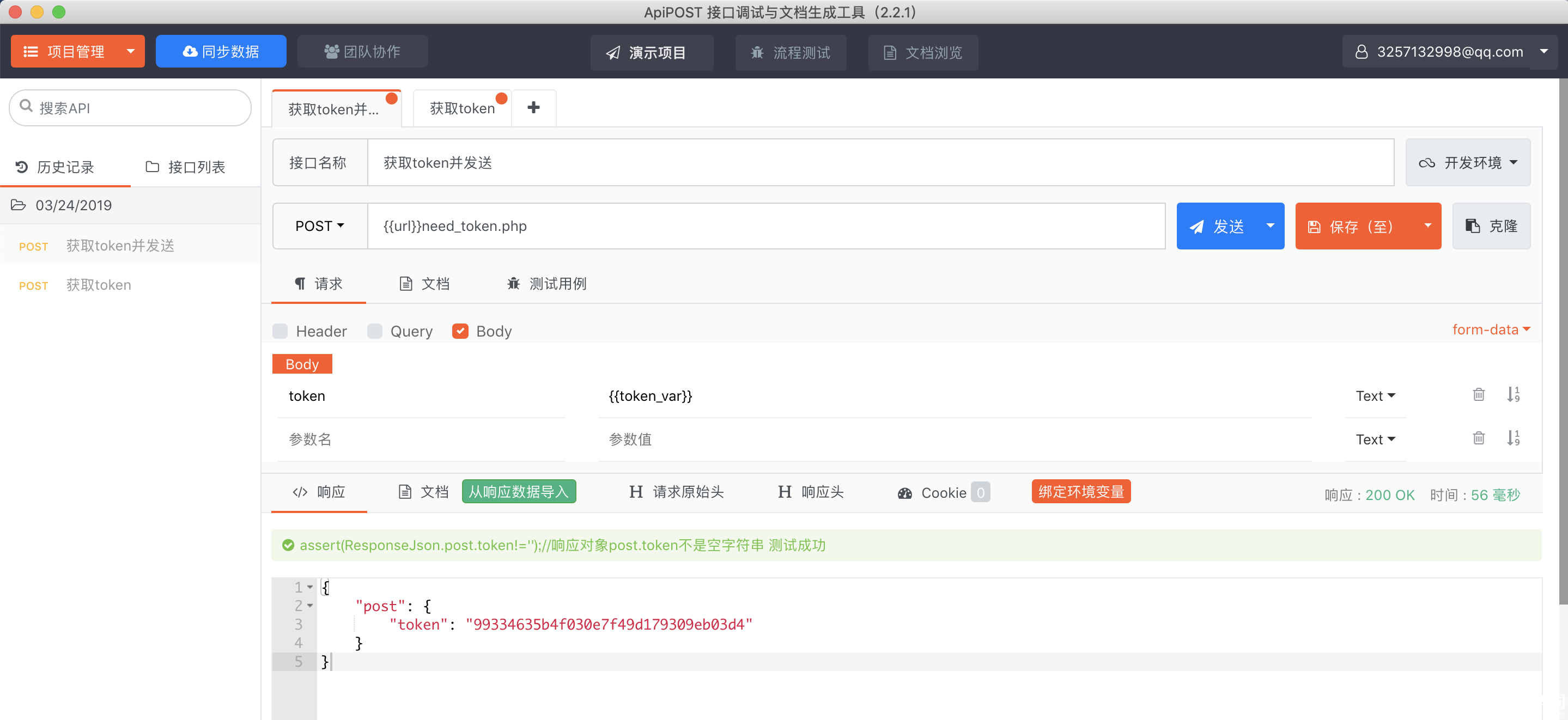
Task: Open team collaboration (团队协作)
Action: tap(363, 52)
